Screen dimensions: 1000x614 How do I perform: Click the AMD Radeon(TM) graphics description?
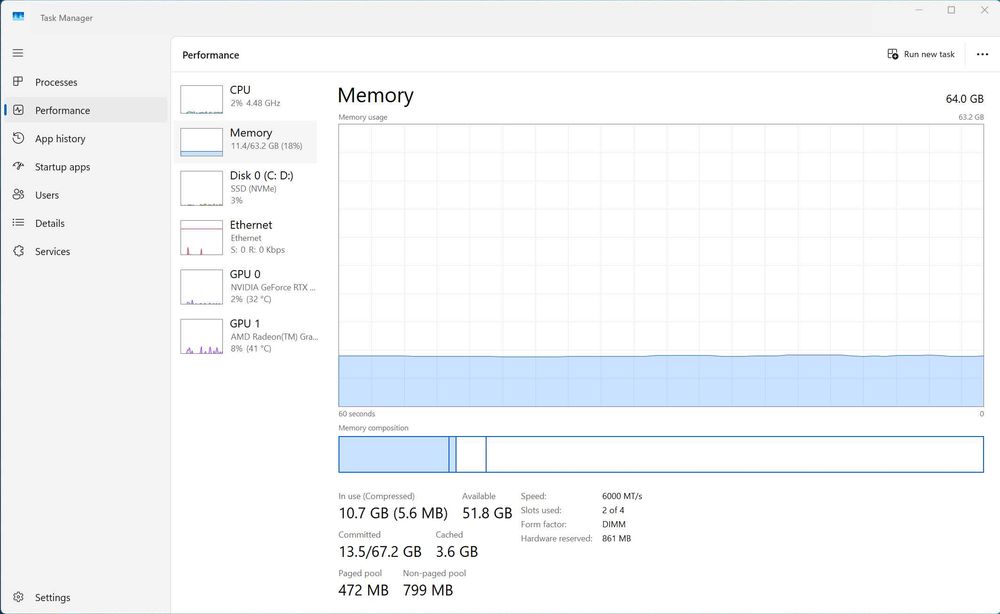[x=274, y=337]
